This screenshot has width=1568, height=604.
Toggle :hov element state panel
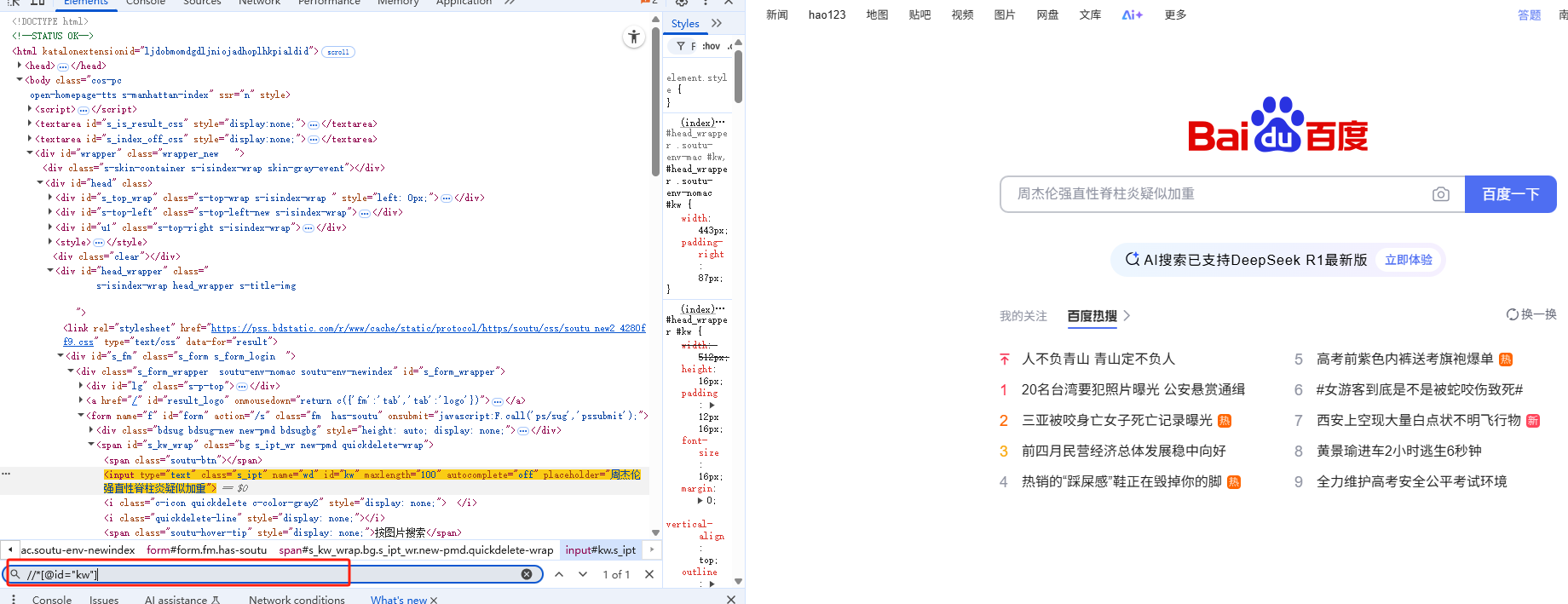pyautogui.click(x=712, y=46)
